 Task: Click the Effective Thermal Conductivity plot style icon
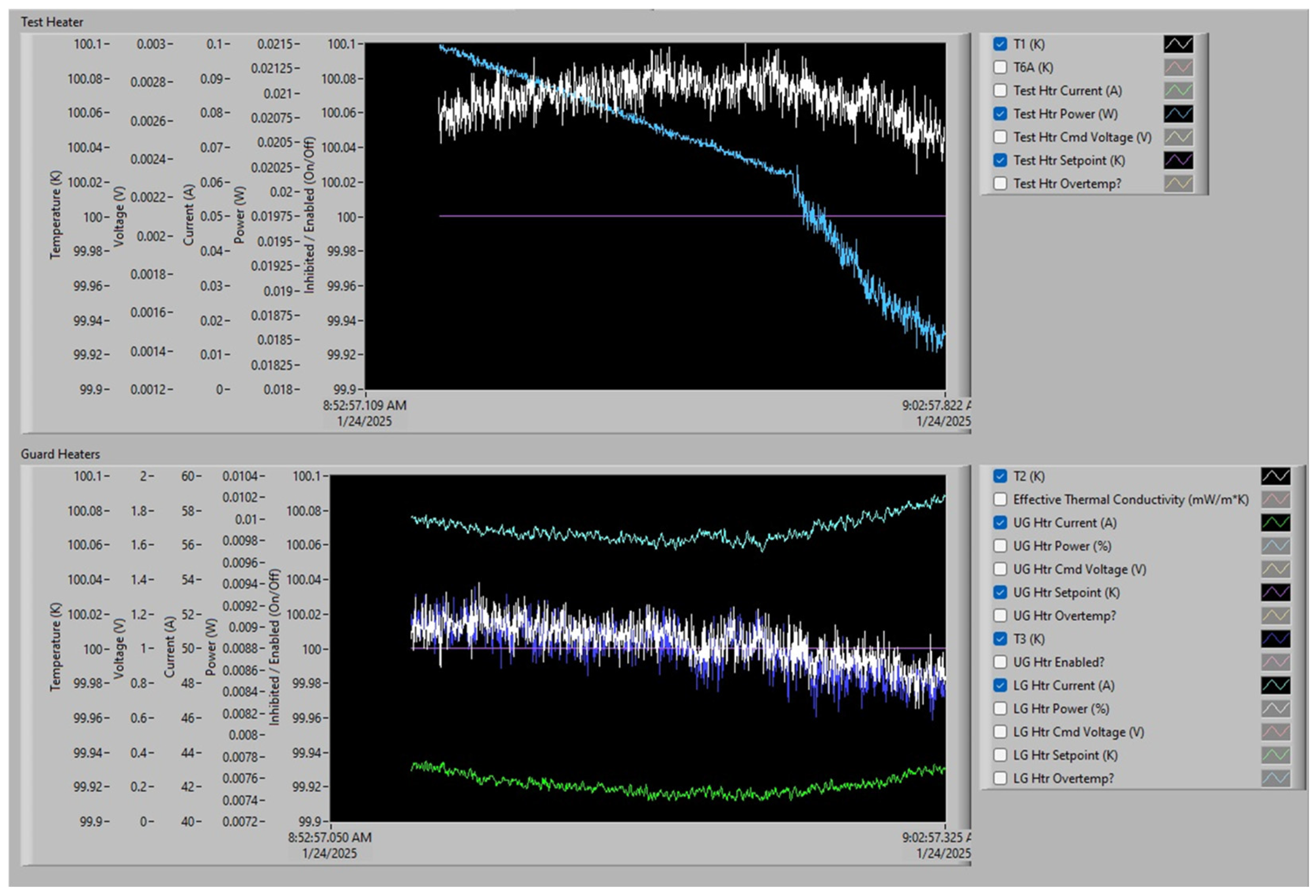[x=1275, y=499]
